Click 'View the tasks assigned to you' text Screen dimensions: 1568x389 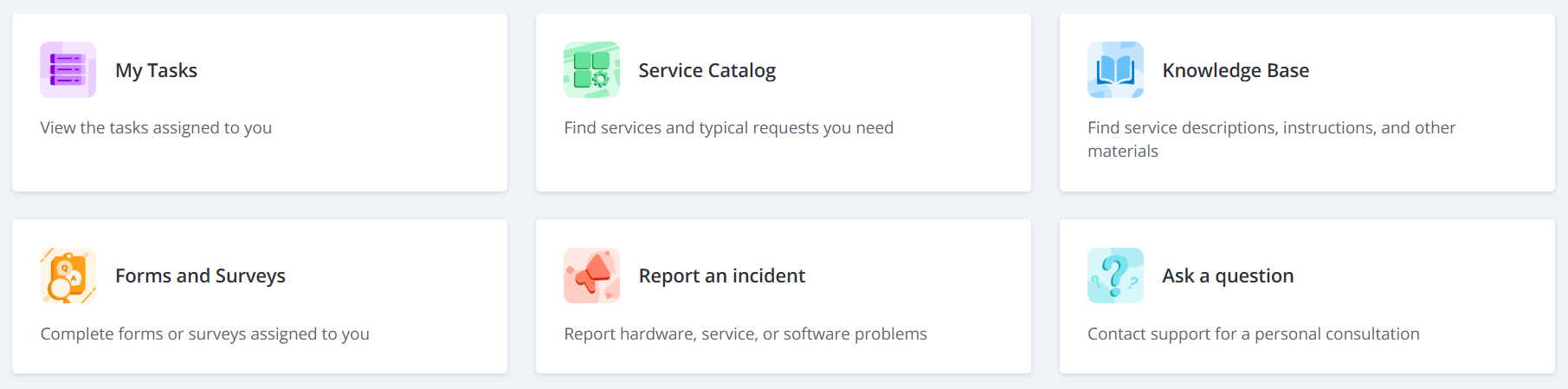click(156, 127)
